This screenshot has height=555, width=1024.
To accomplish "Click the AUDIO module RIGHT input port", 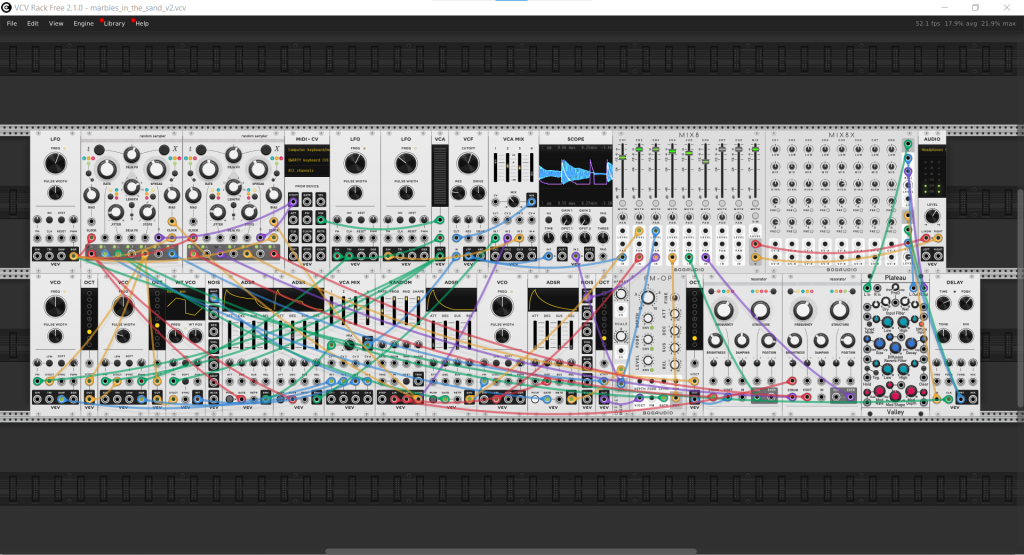I will tap(938, 238).
